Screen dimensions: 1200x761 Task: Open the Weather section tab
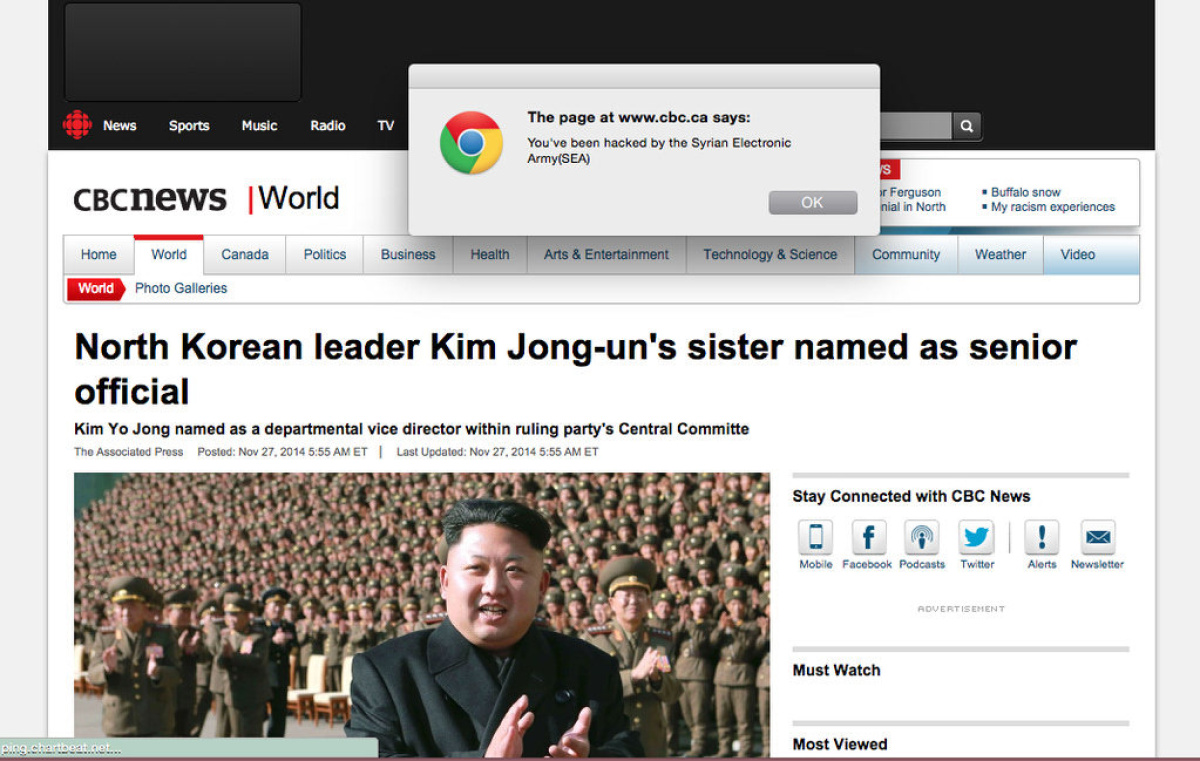point(1001,255)
